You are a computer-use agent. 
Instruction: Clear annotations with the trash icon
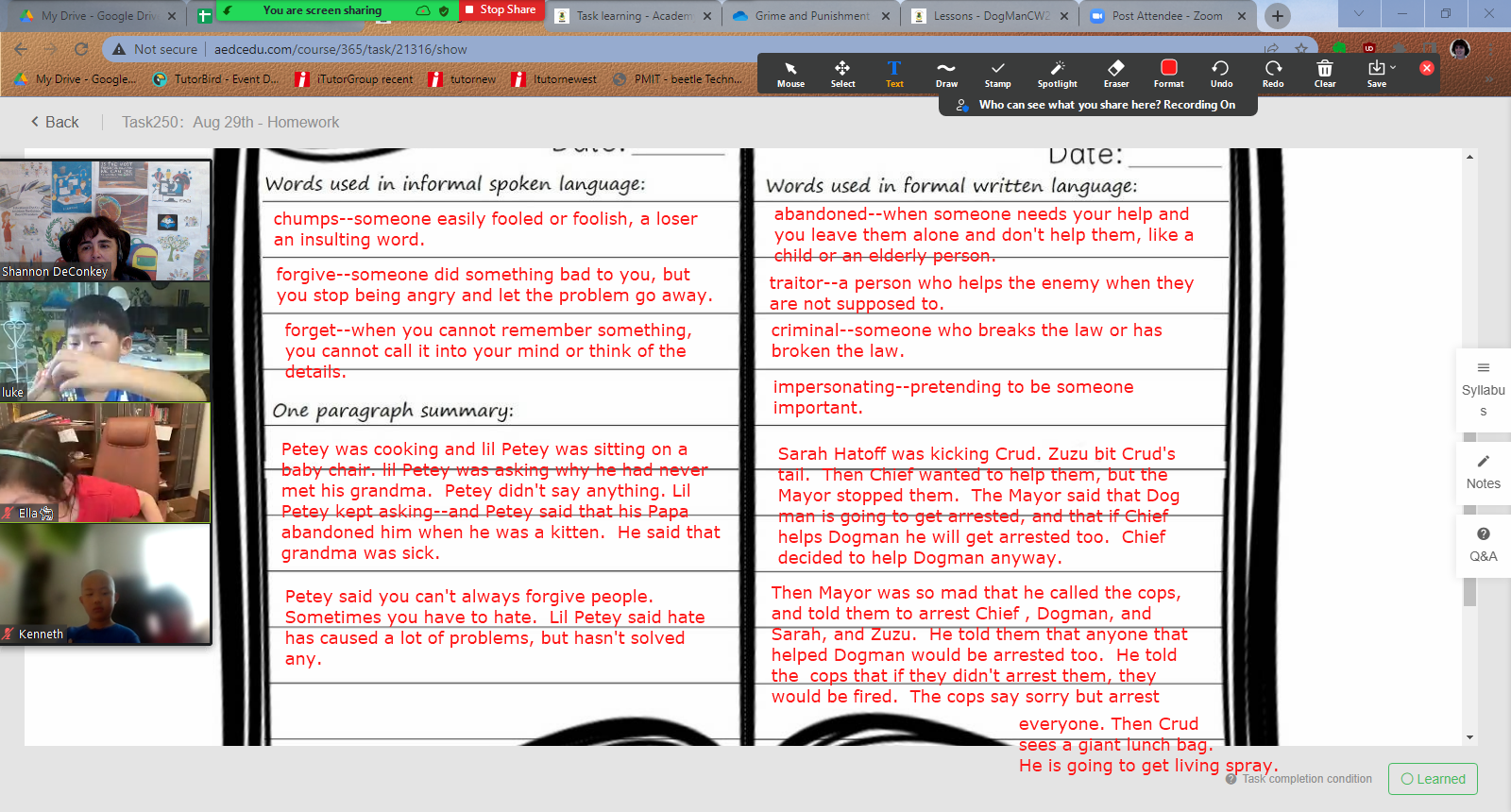click(x=1325, y=74)
